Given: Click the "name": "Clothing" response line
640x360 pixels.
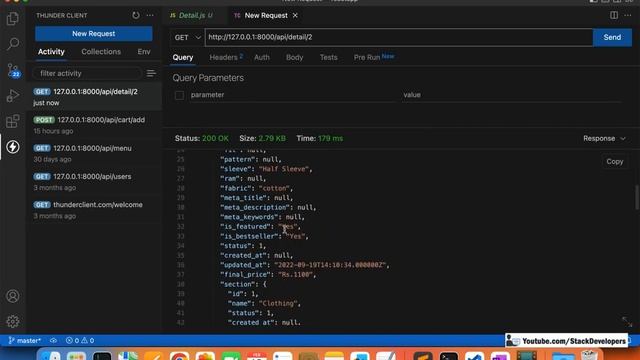Looking at the screenshot, I should pyautogui.click(x=264, y=303).
